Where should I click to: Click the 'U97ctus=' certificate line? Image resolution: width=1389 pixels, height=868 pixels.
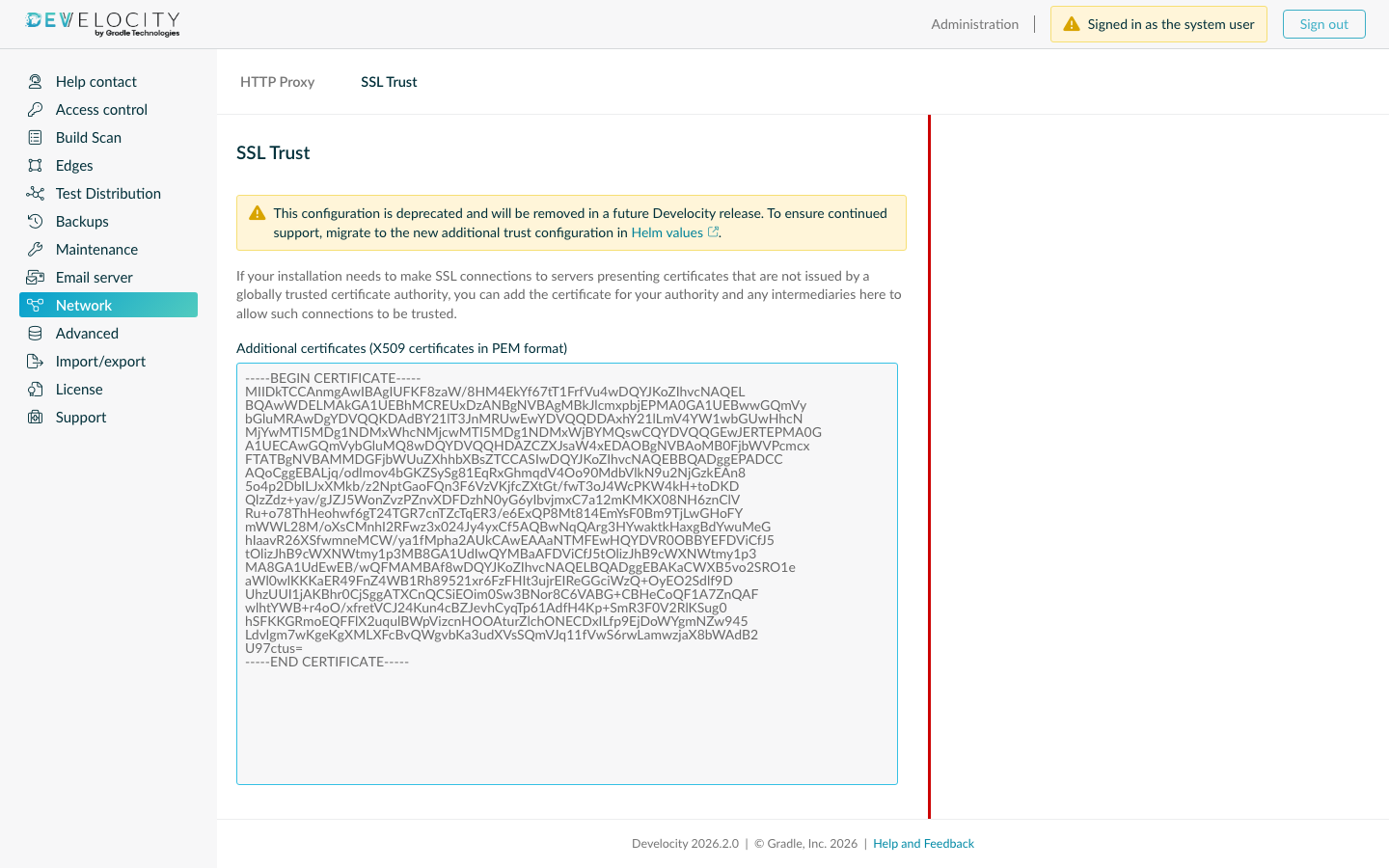pos(274,648)
